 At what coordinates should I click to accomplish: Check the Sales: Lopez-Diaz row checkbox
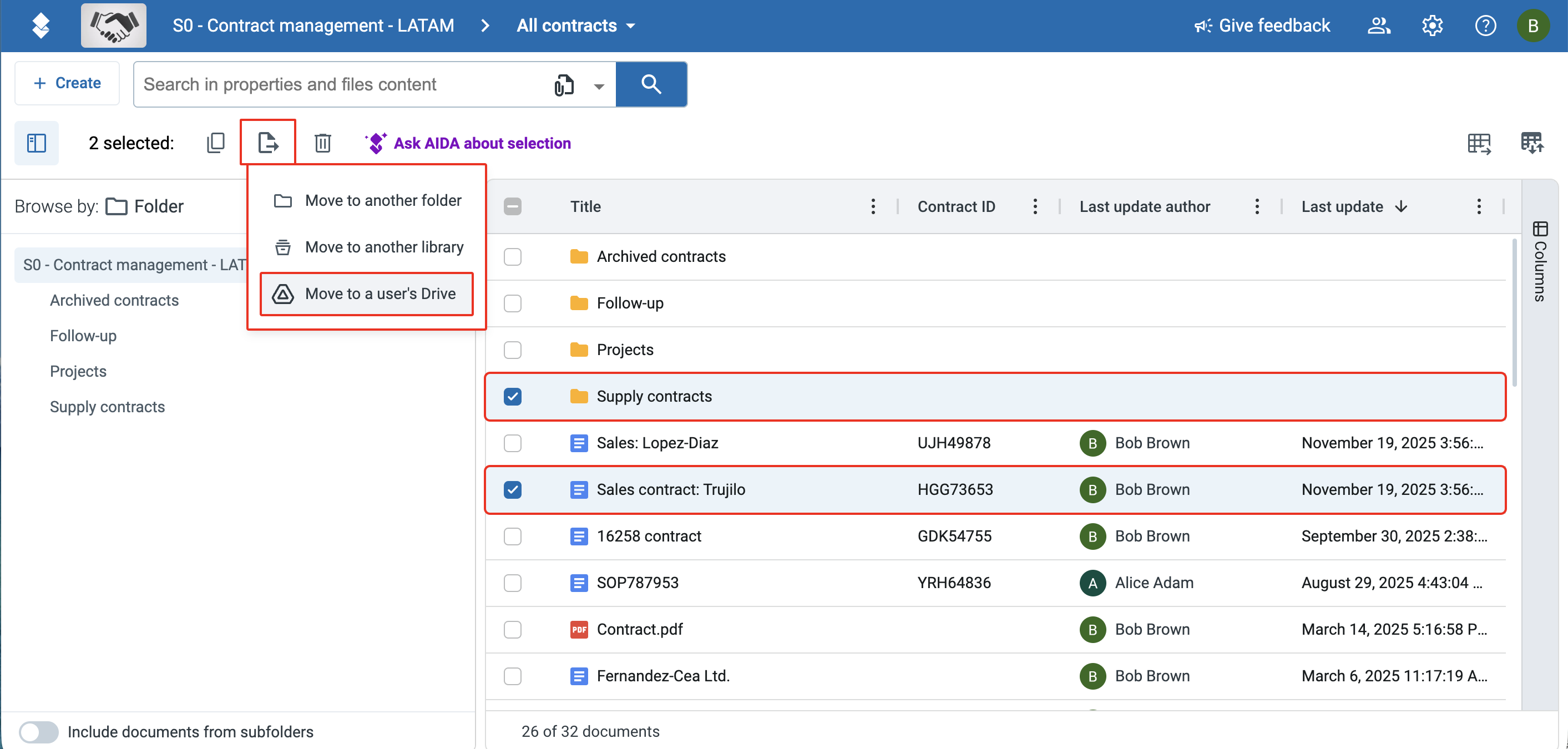(513, 443)
